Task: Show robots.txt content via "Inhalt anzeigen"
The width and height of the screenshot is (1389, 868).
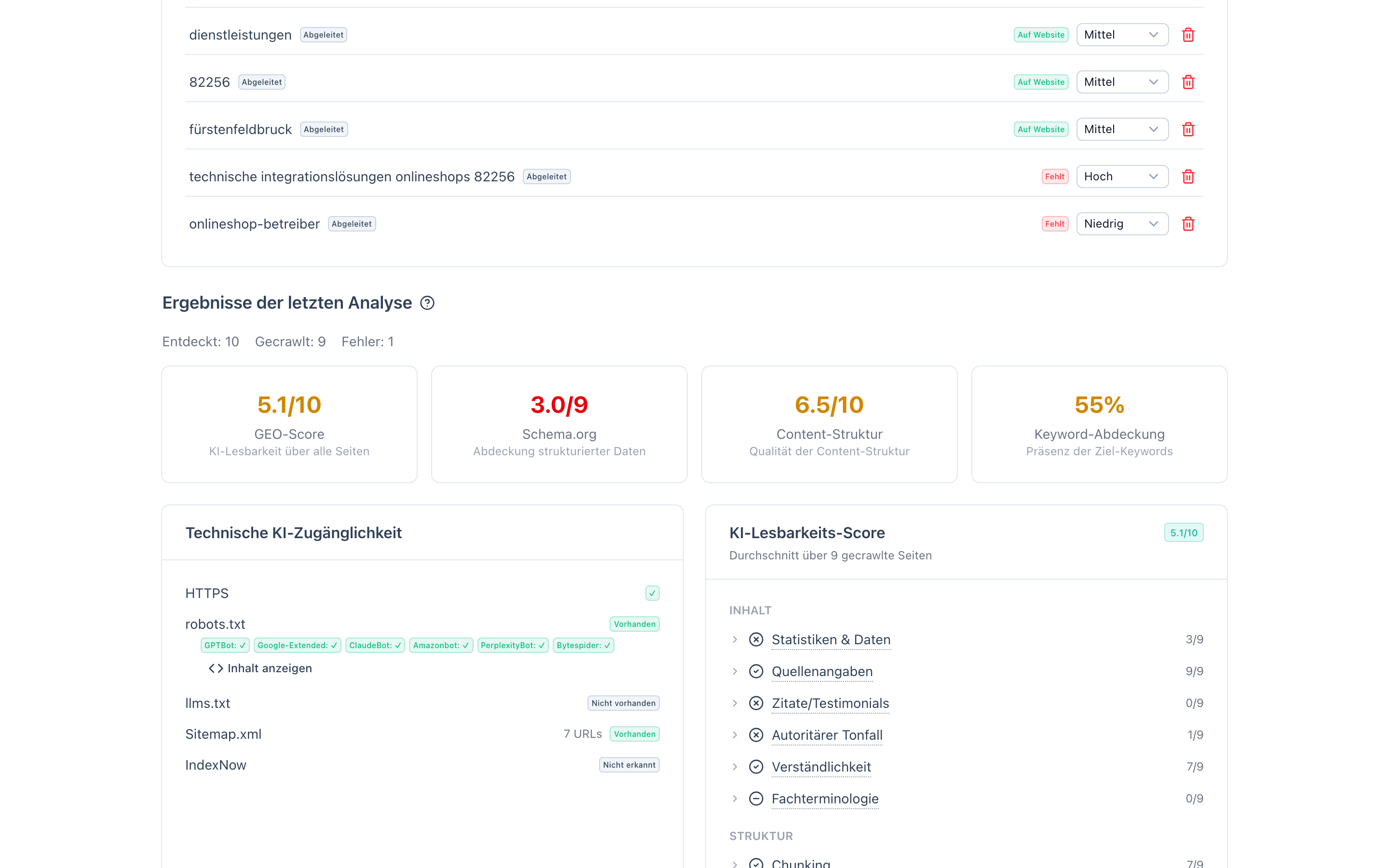Action: [270, 668]
